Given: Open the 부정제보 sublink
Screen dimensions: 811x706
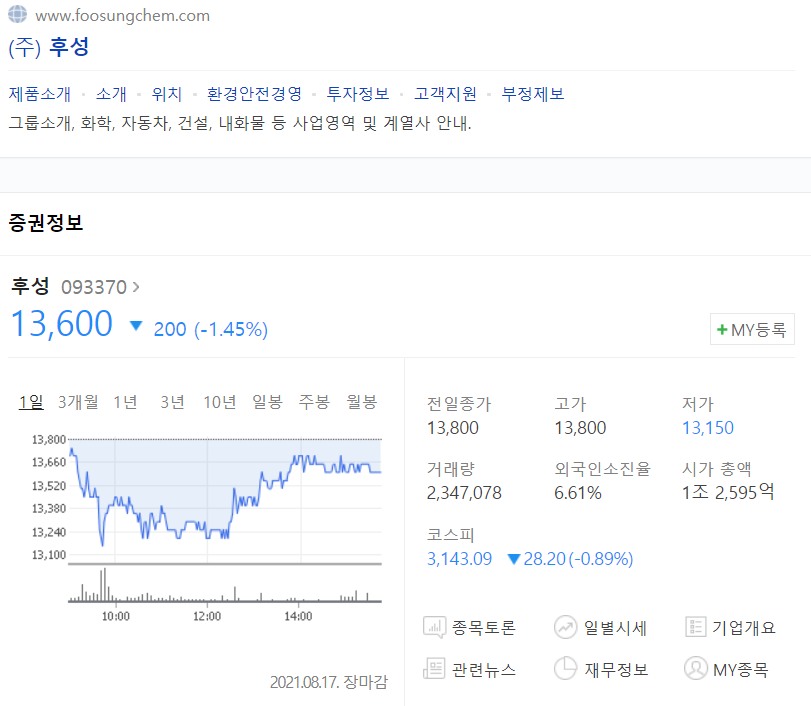Looking at the screenshot, I should click(533, 94).
